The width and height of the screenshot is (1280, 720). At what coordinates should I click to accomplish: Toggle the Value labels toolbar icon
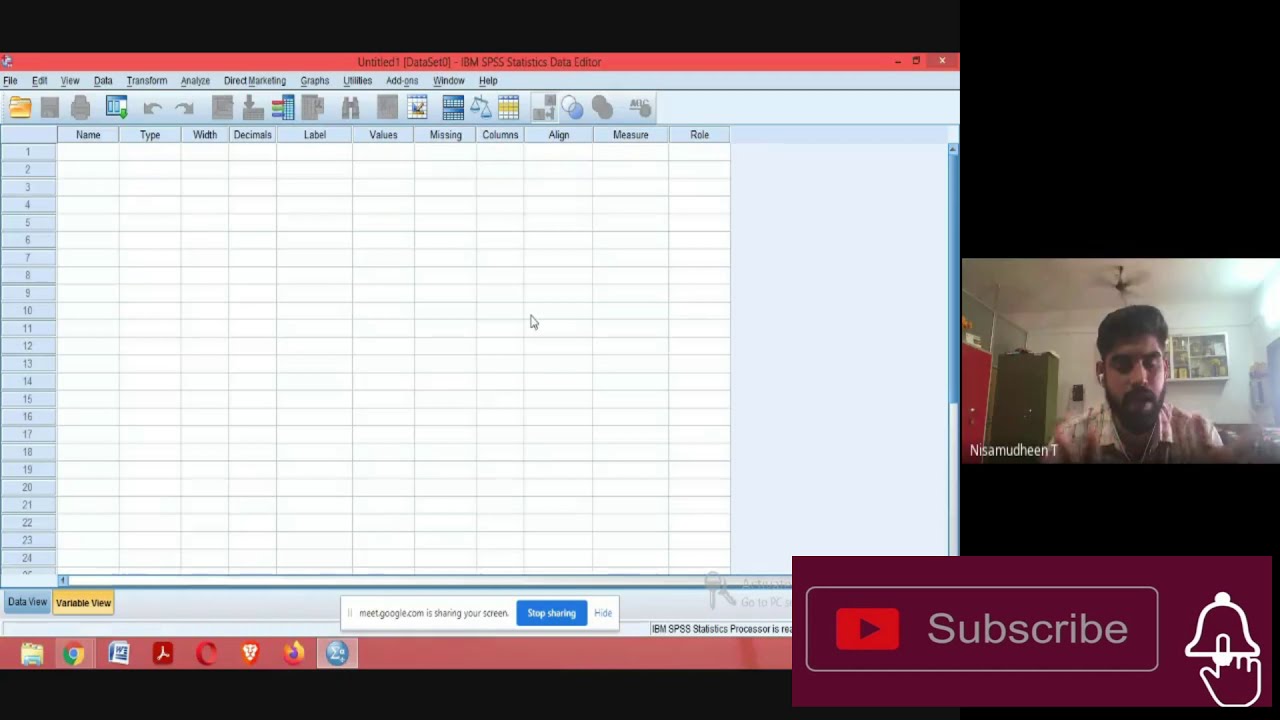pyautogui.click(x=543, y=107)
